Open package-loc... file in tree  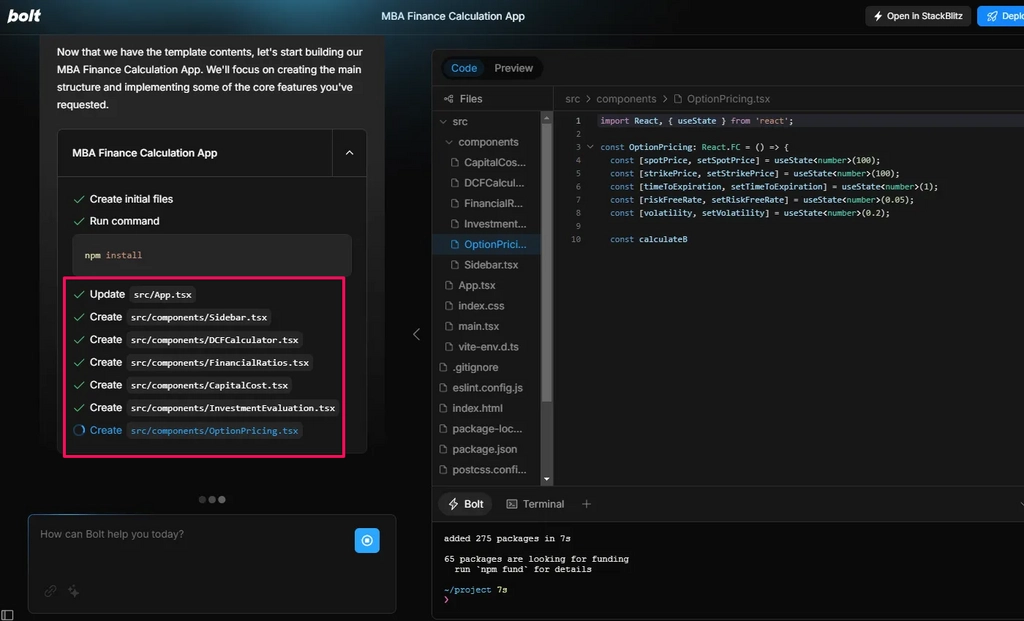click(x=487, y=428)
